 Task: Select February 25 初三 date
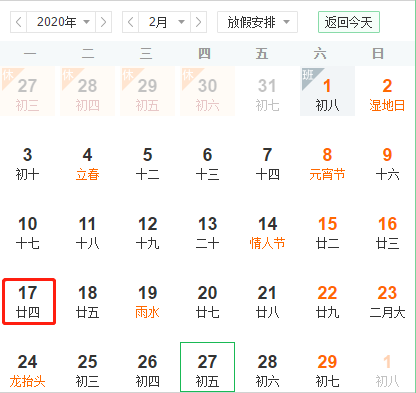point(87,371)
